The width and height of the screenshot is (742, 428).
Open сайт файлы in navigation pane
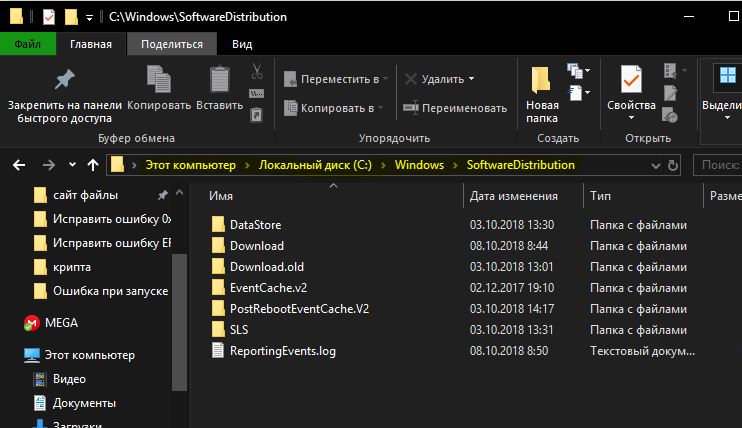pos(85,195)
